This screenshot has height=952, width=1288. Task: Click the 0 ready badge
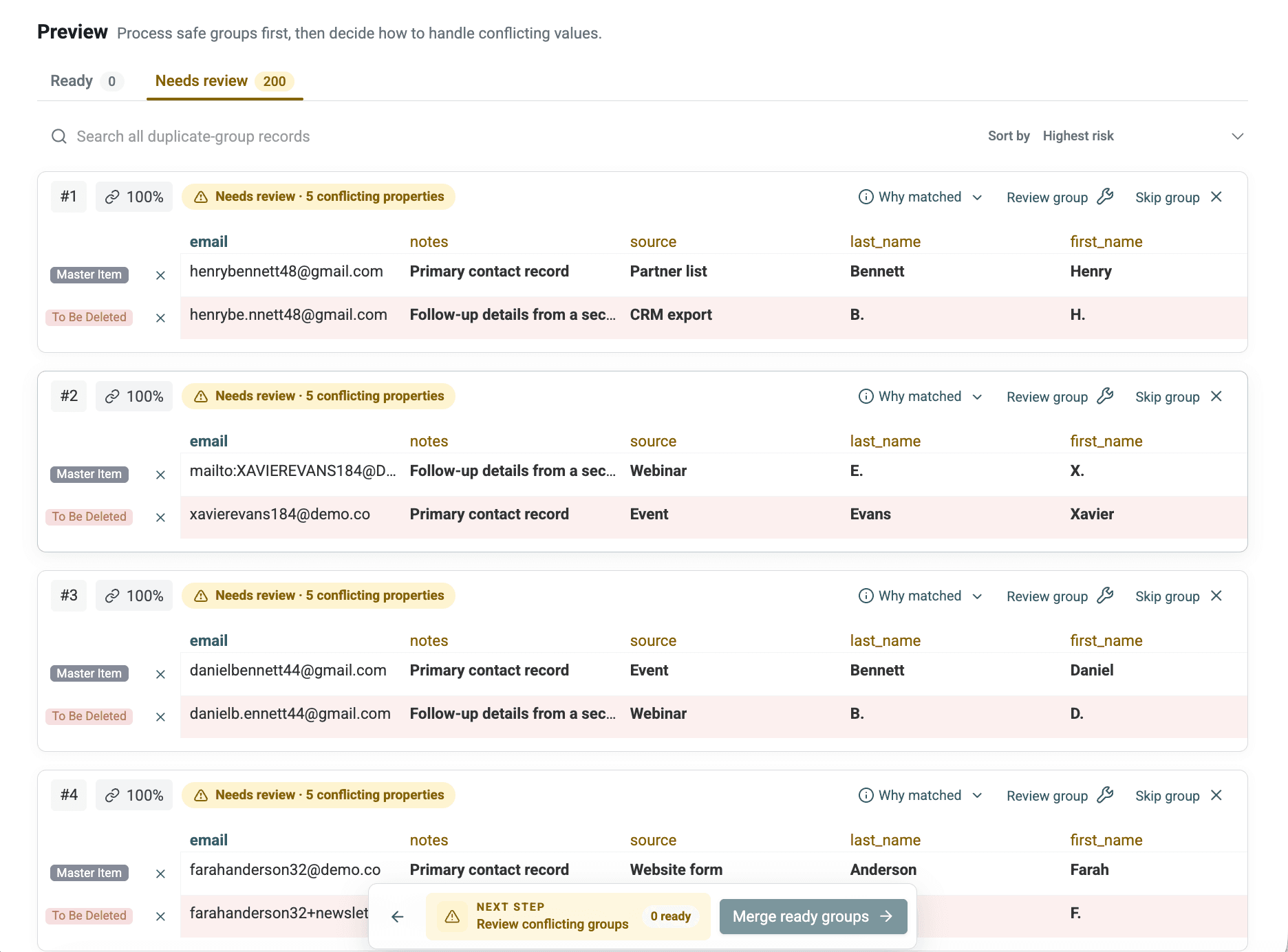pos(671,916)
